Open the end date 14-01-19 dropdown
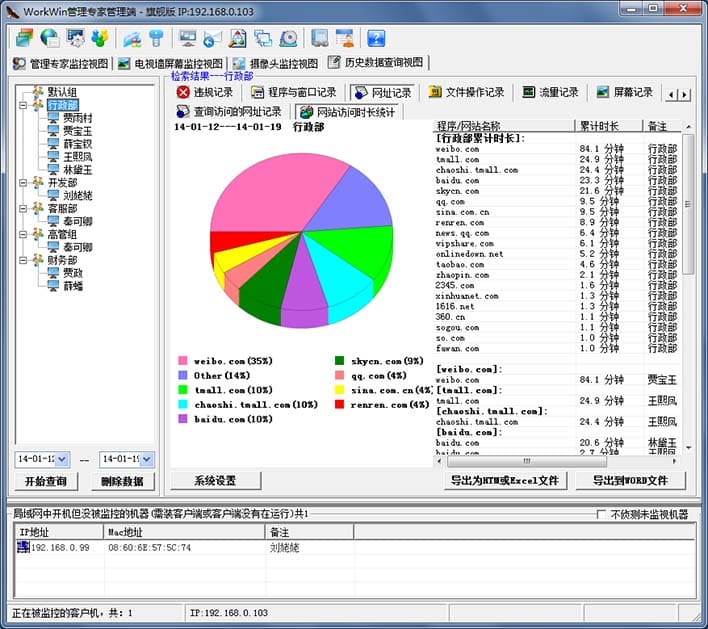 [147, 459]
